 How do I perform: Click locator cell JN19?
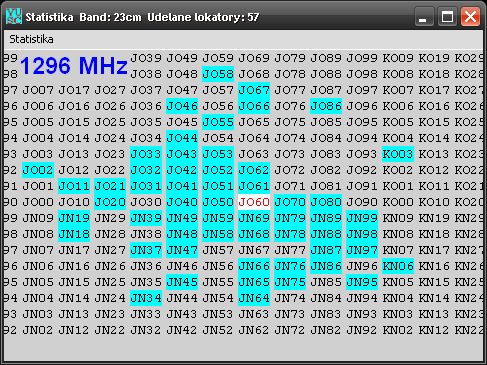tap(74, 218)
